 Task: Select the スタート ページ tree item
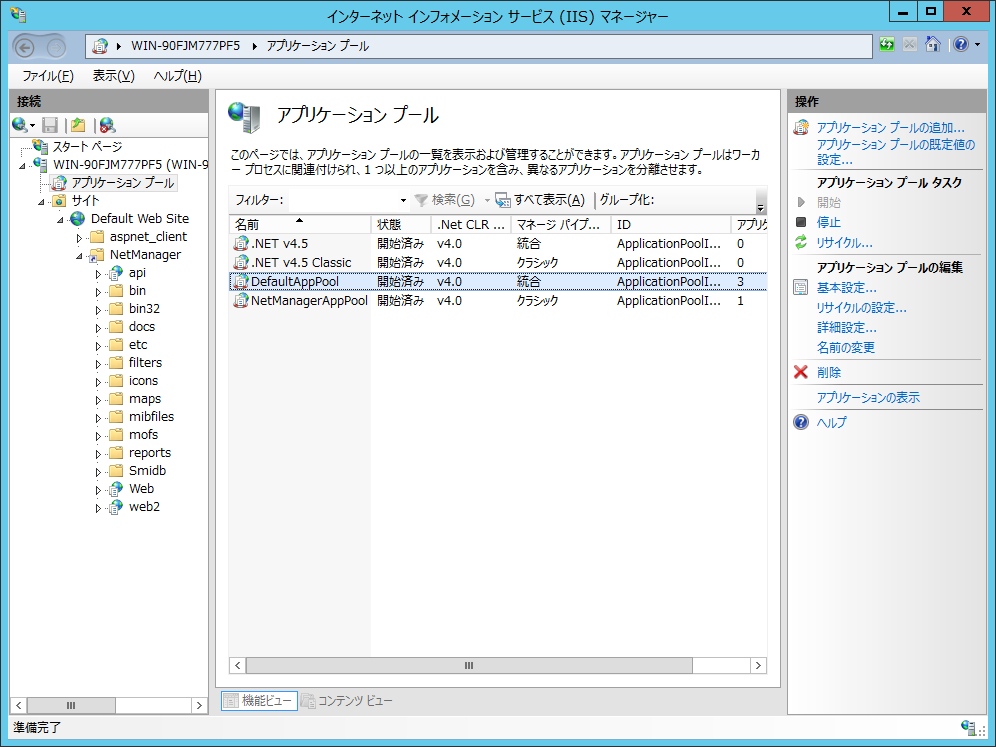click(87, 147)
